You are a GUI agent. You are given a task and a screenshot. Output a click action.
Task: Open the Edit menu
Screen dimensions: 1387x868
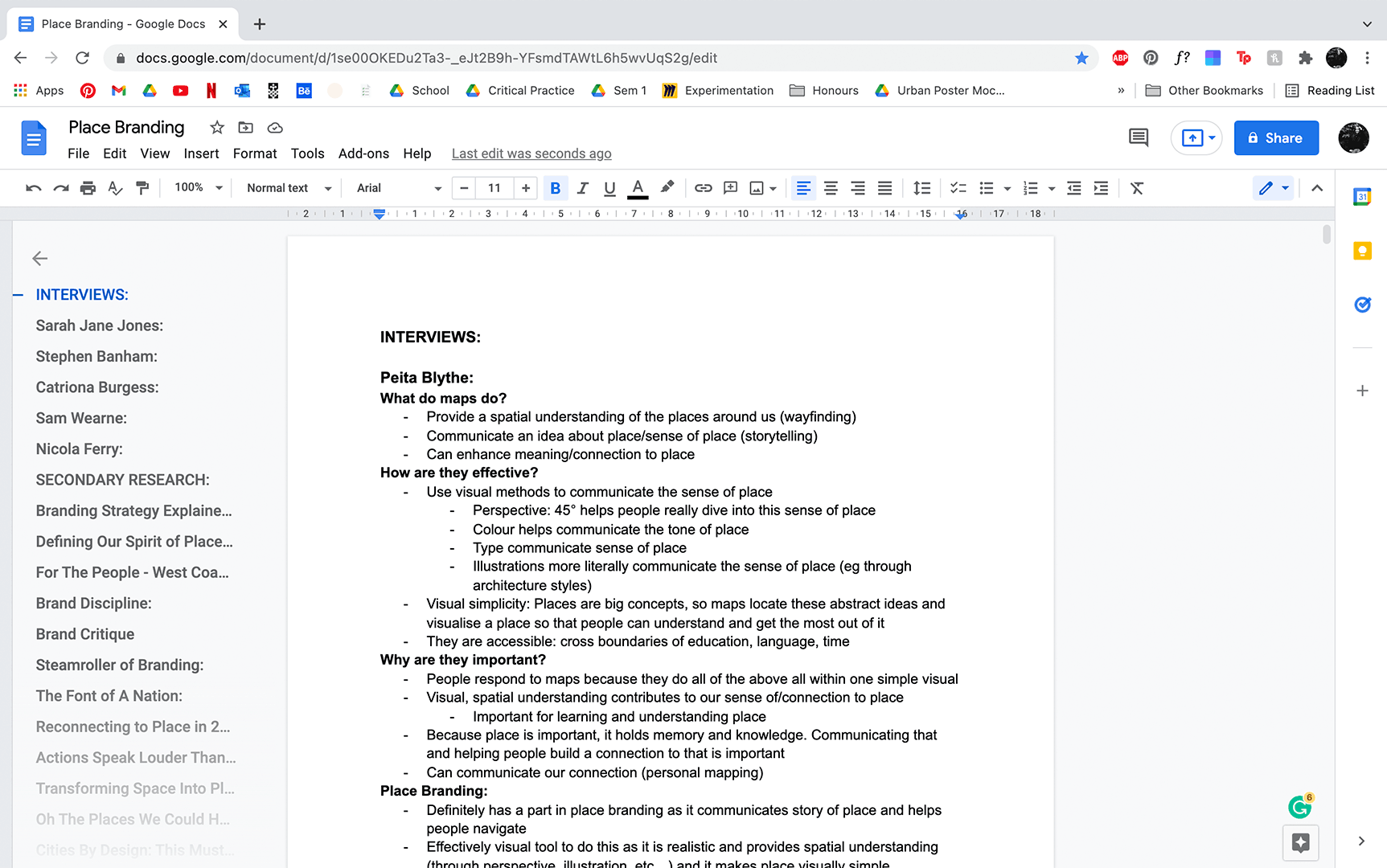click(x=114, y=154)
